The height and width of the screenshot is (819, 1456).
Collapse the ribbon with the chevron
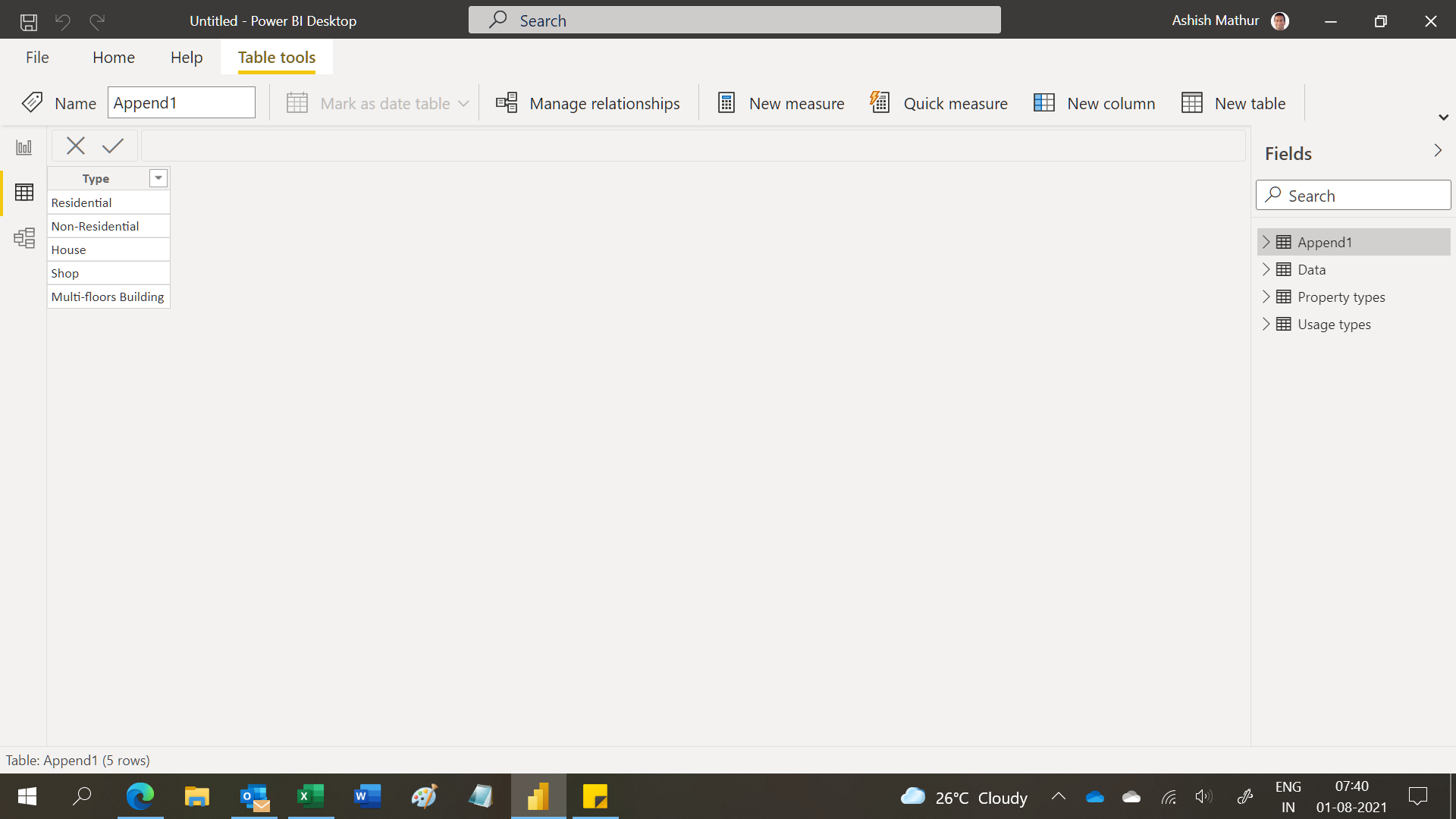tap(1443, 118)
